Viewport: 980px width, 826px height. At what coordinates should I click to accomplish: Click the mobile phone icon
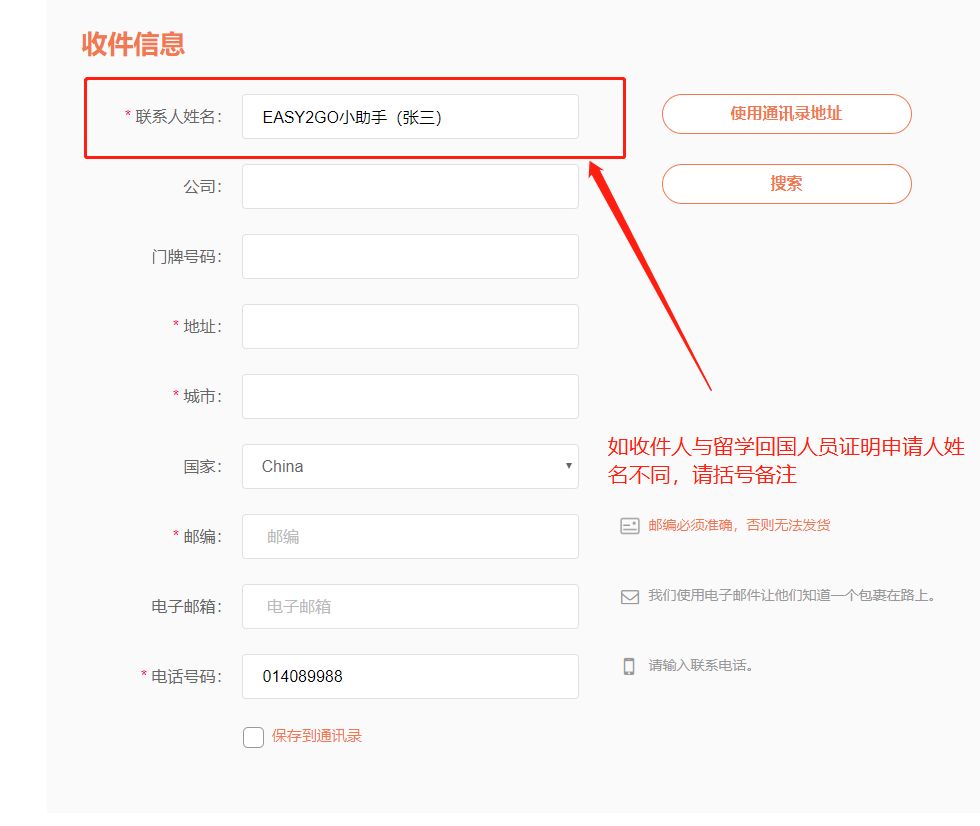[629, 666]
